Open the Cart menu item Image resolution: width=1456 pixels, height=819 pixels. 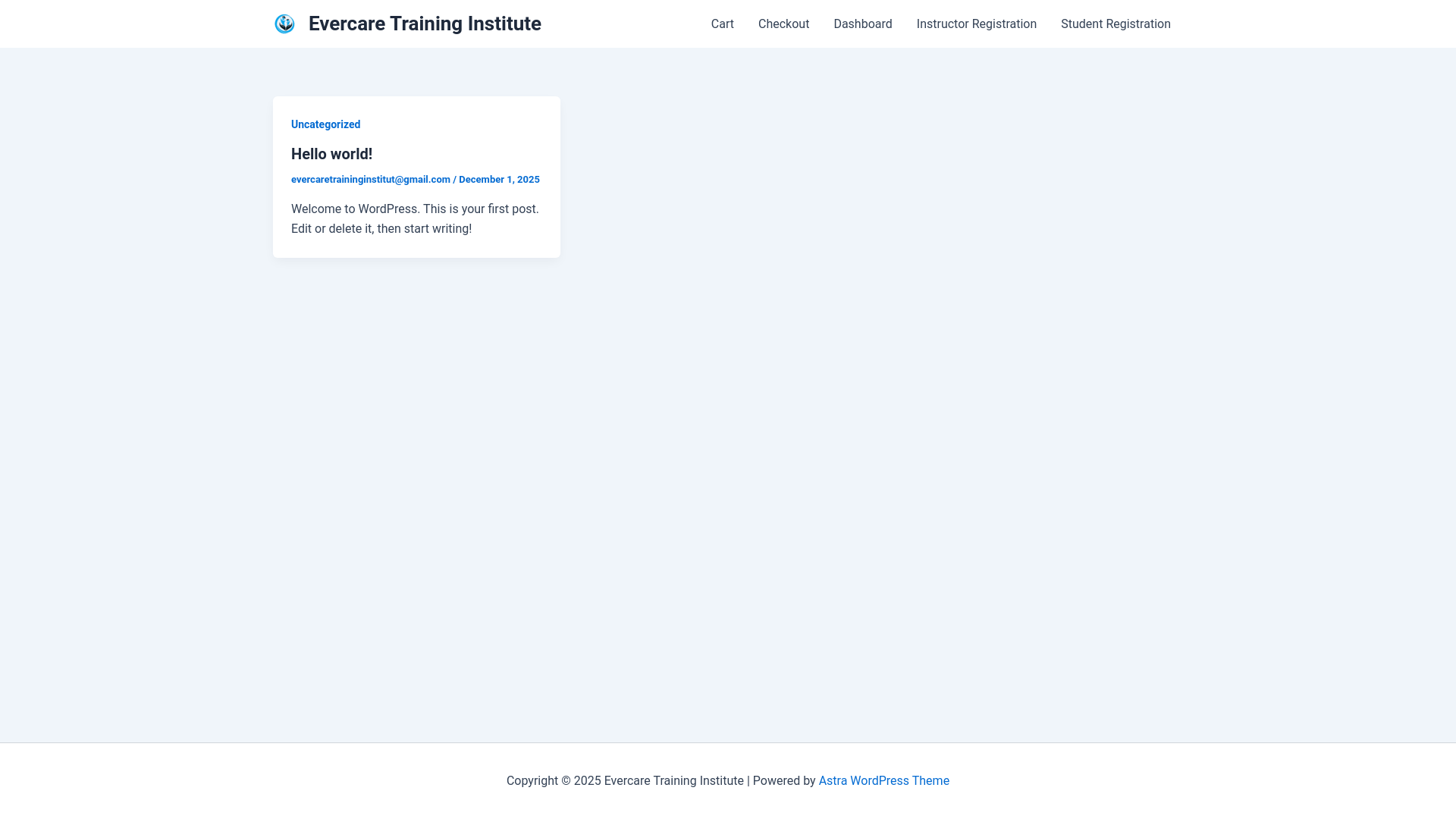[x=722, y=24]
